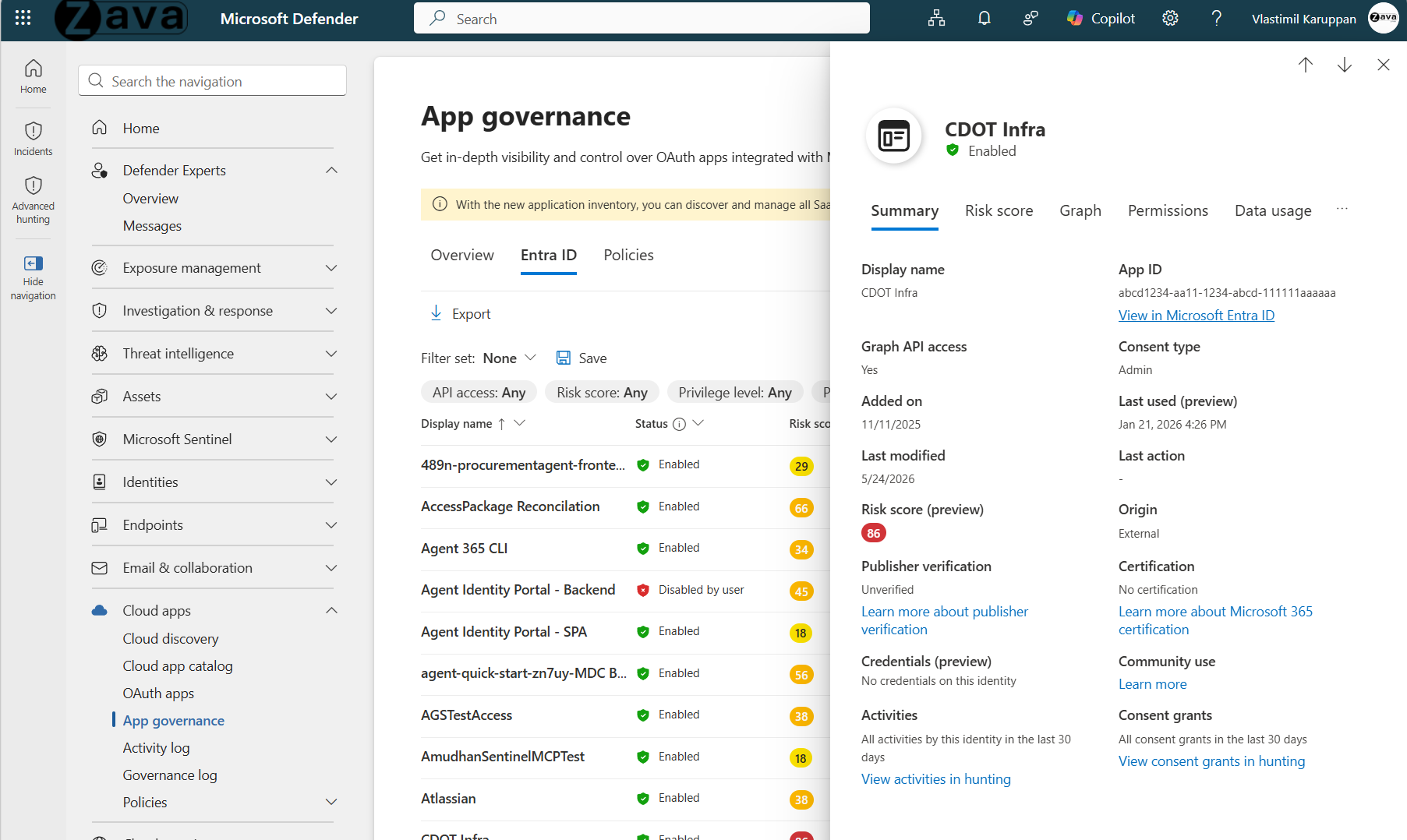Open the Risk score filter pill
This screenshot has width=1407, height=840.
602,392
